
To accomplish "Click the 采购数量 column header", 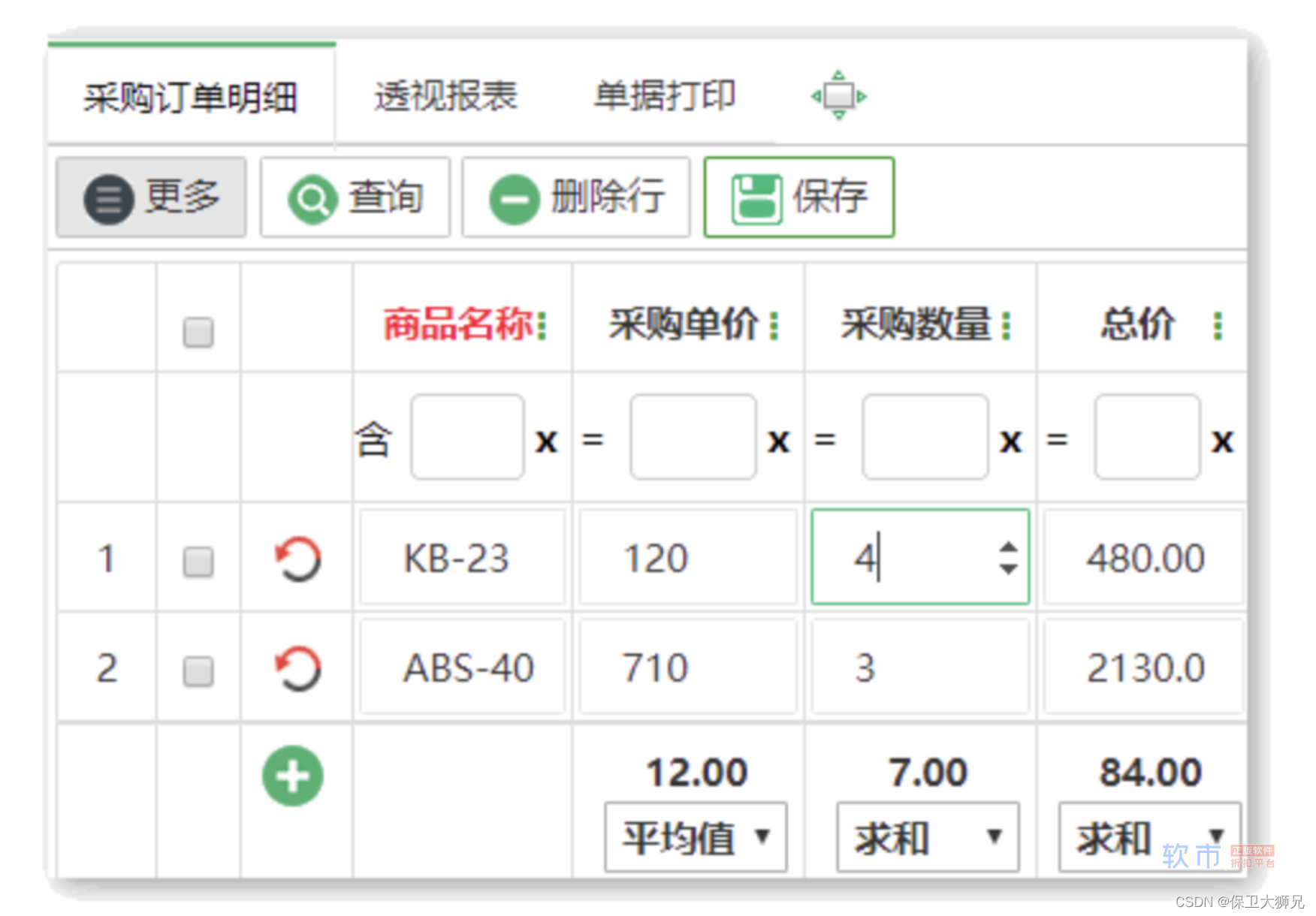I will click(x=916, y=324).
